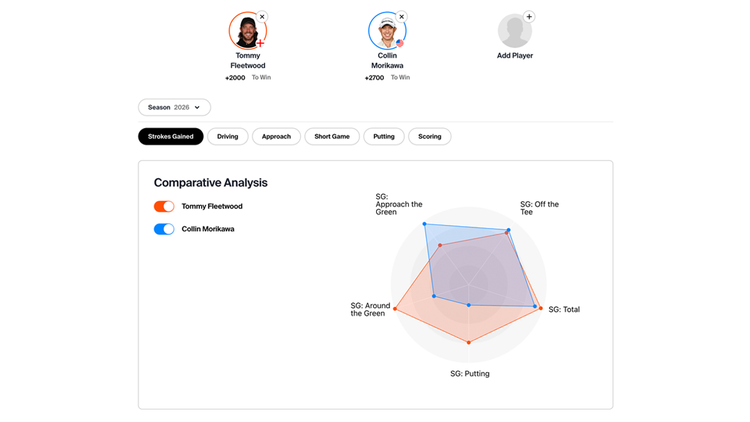Select the Strokes Gained tab
The height and width of the screenshot is (422, 750).
click(170, 136)
